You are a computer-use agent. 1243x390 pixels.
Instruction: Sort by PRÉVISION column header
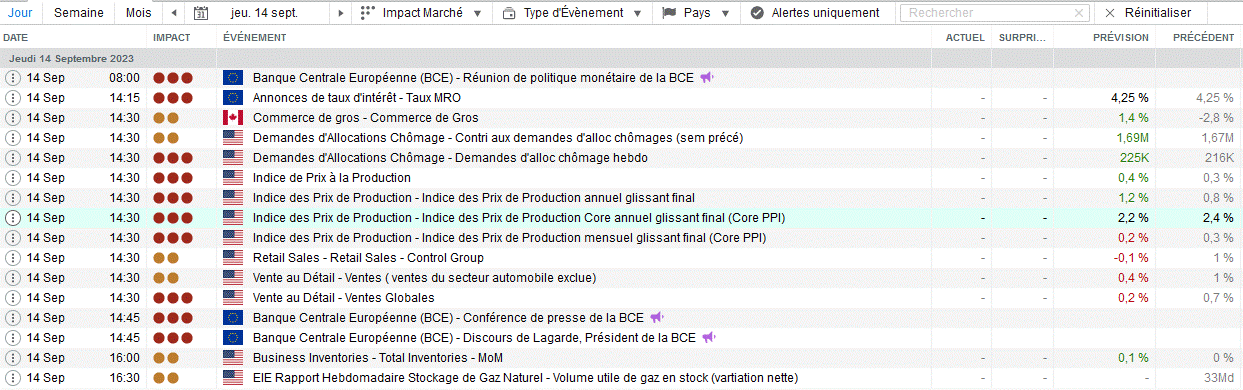[1120, 37]
